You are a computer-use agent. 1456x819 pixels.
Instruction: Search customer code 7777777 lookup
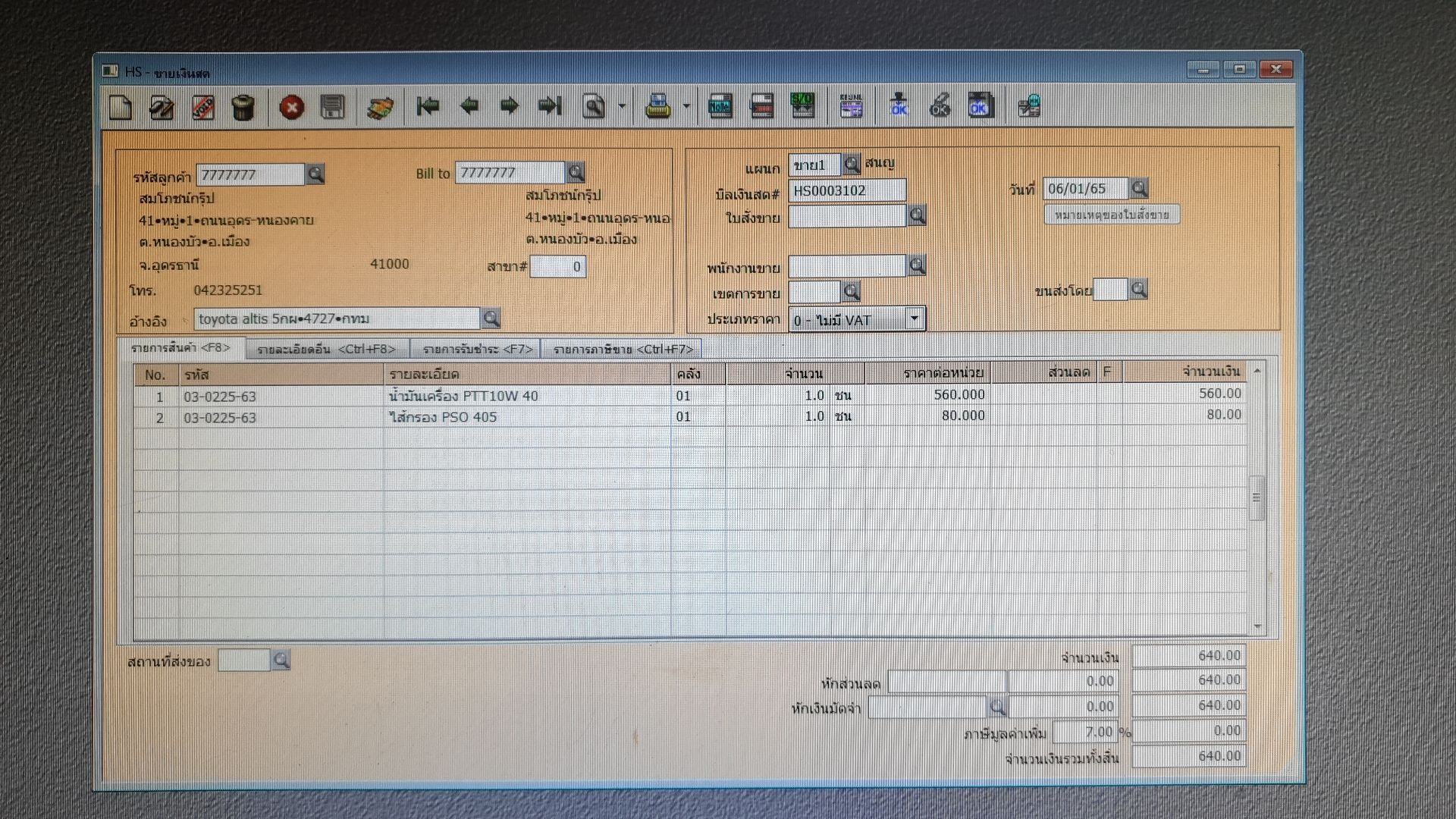pos(315,174)
